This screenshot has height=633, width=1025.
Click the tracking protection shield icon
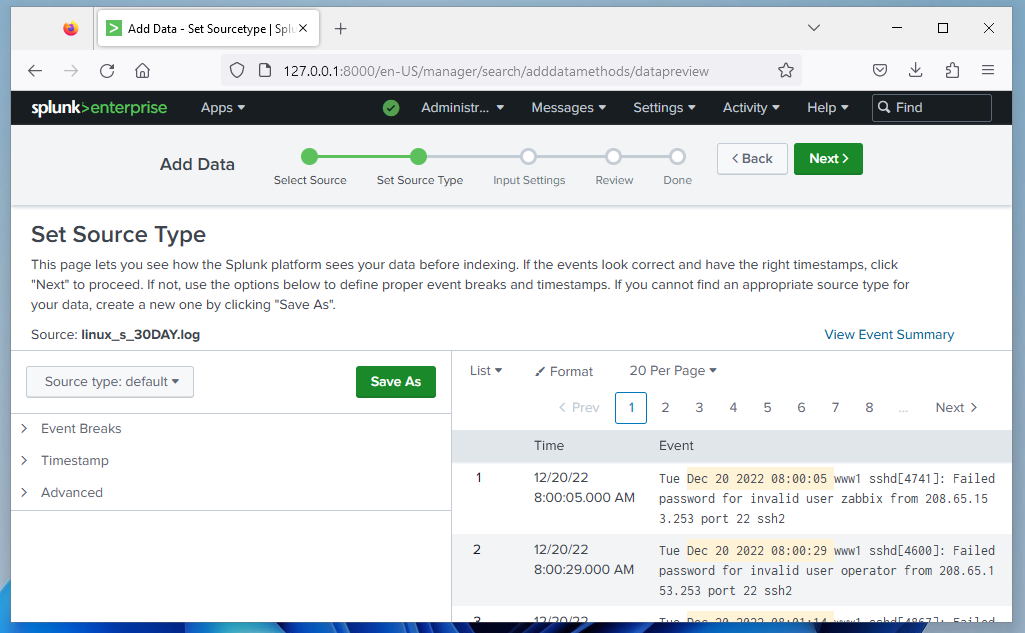(237, 71)
